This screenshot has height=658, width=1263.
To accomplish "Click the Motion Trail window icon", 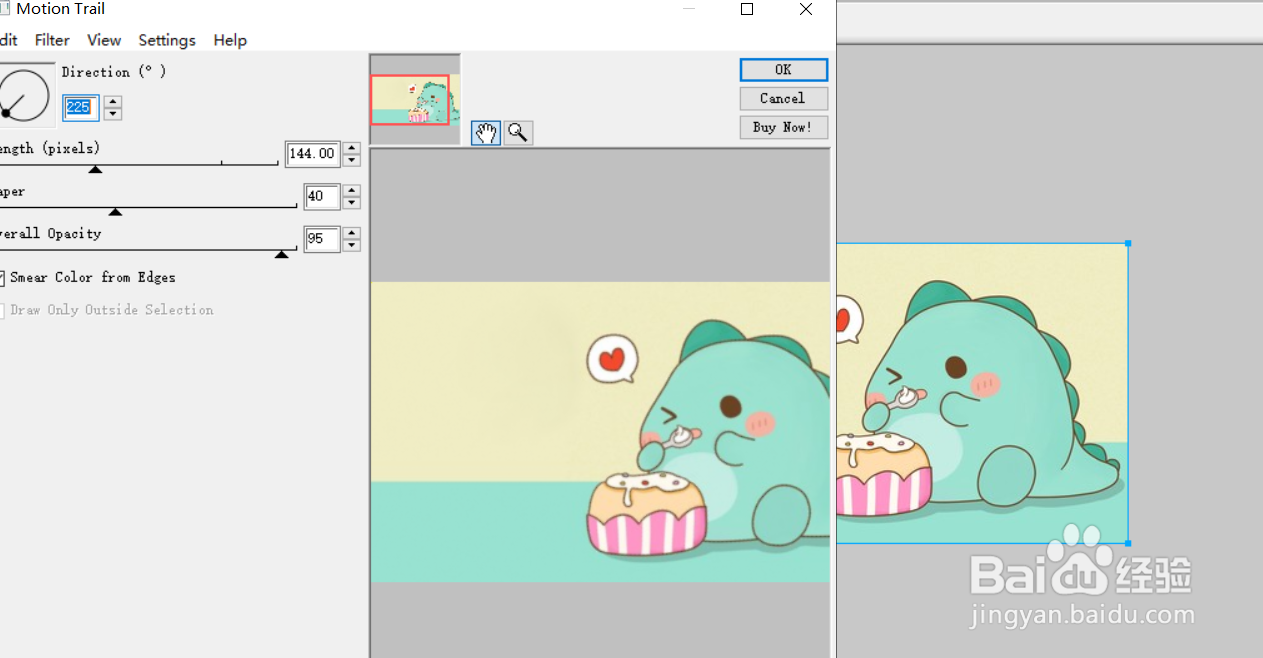I will tap(4, 9).
